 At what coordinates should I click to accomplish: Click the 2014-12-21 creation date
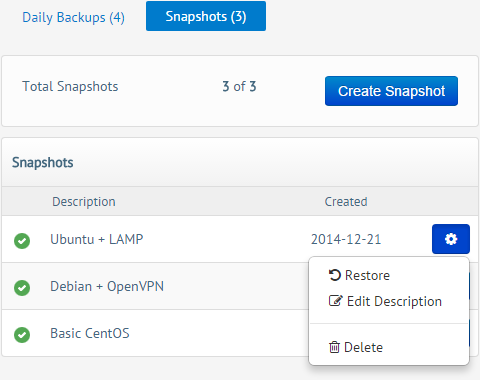(346, 239)
